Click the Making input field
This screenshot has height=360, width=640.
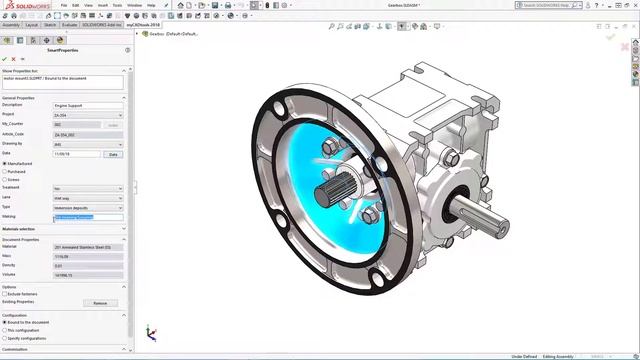point(88,217)
